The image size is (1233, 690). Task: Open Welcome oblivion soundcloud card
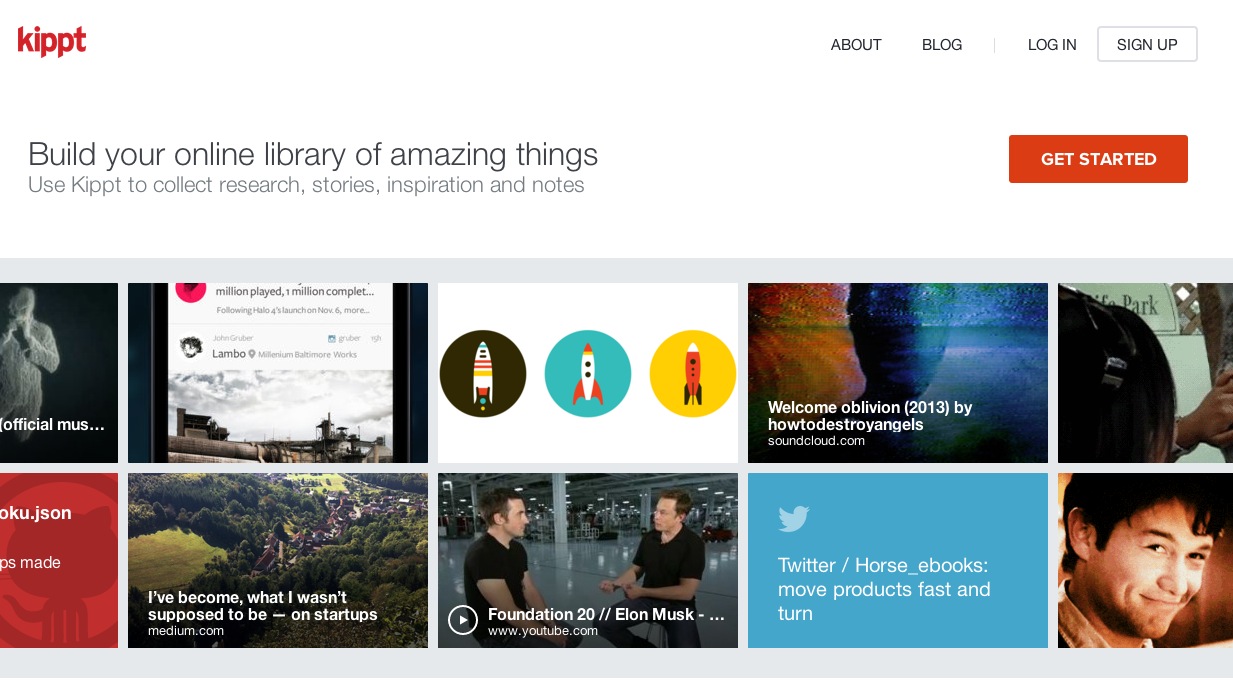tap(898, 373)
